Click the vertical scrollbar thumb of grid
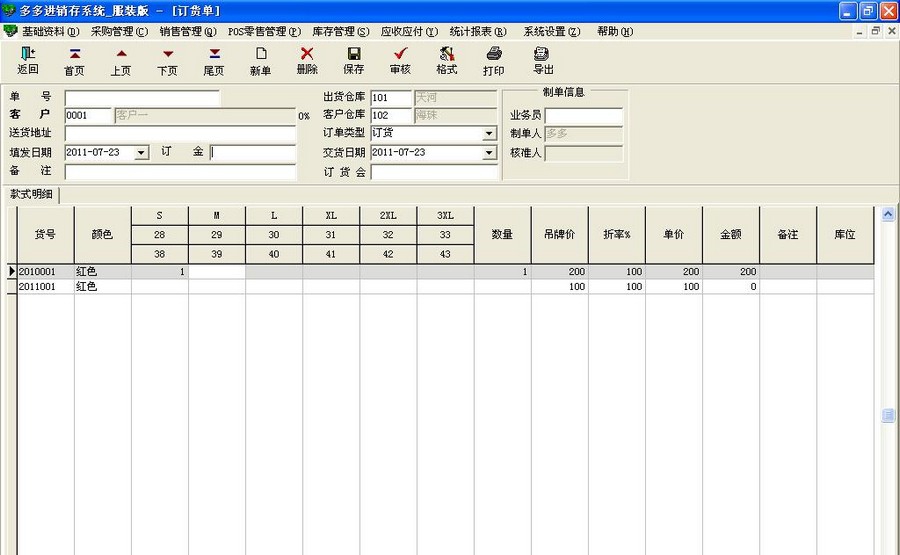The height and width of the screenshot is (555, 900). (x=888, y=415)
